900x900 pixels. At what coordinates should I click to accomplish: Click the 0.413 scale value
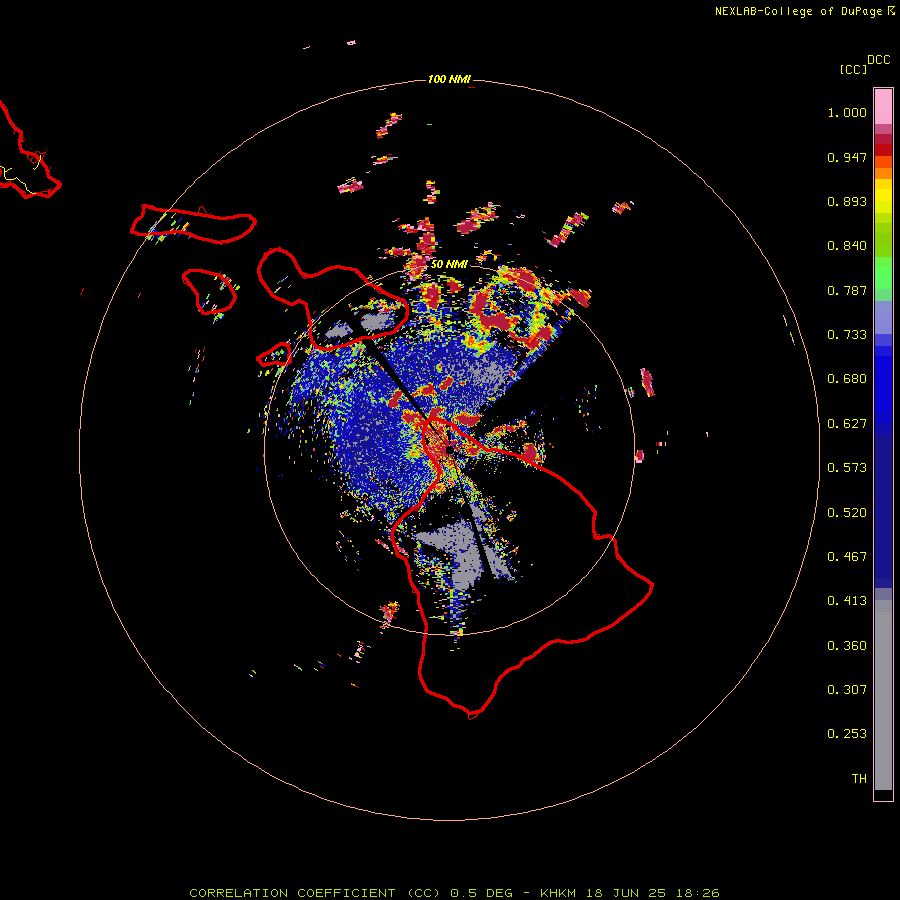(x=847, y=601)
